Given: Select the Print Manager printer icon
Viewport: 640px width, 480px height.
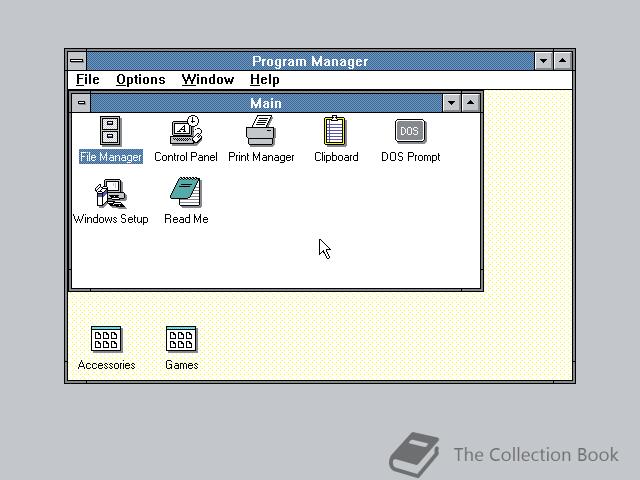Looking at the screenshot, I should (x=260, y=131).
